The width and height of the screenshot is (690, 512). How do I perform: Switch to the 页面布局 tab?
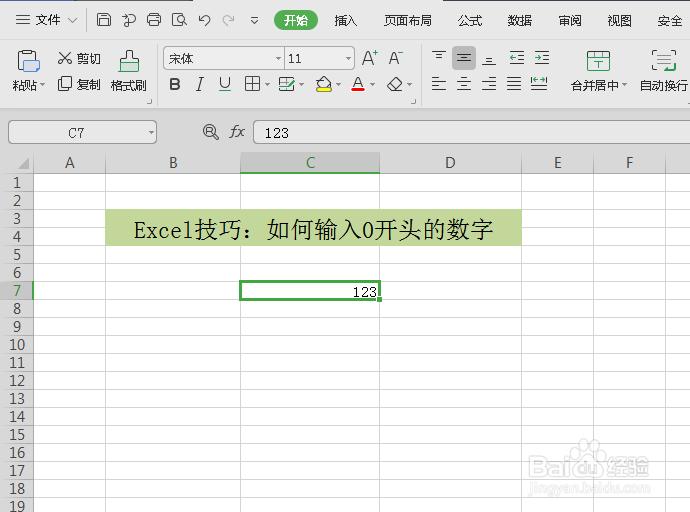(x=407, y=20)
